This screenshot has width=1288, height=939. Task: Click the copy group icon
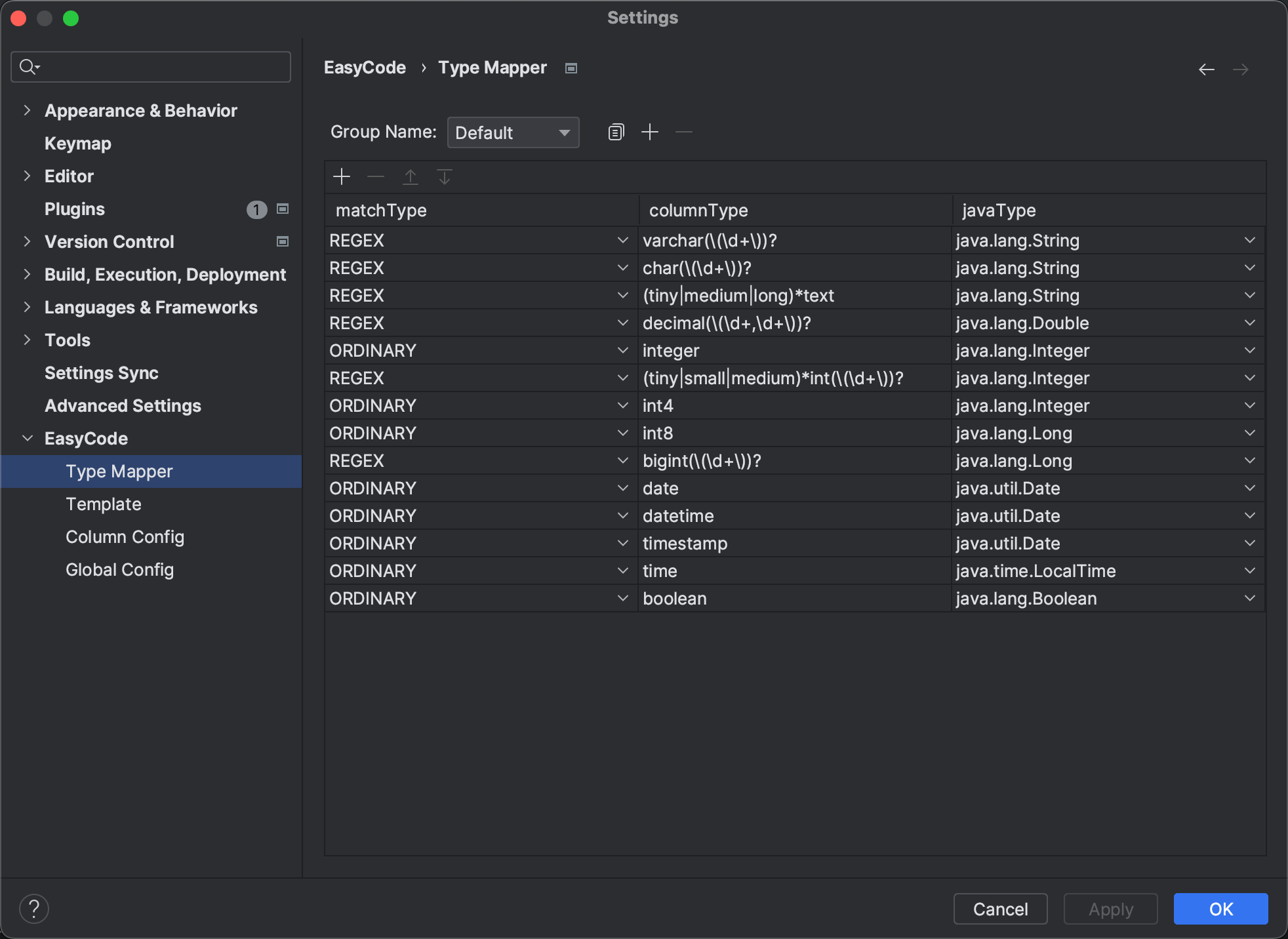(x=616, y=132)
